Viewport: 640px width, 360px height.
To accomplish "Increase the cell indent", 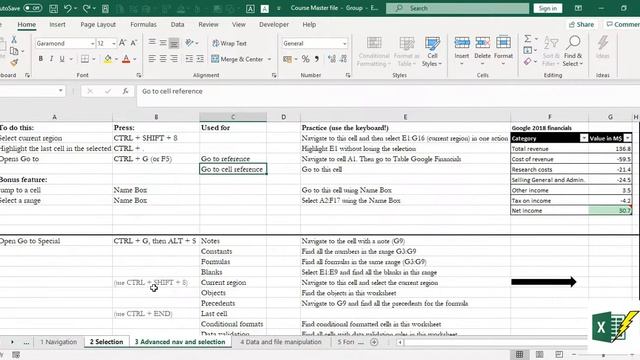I will coord(200,59).
